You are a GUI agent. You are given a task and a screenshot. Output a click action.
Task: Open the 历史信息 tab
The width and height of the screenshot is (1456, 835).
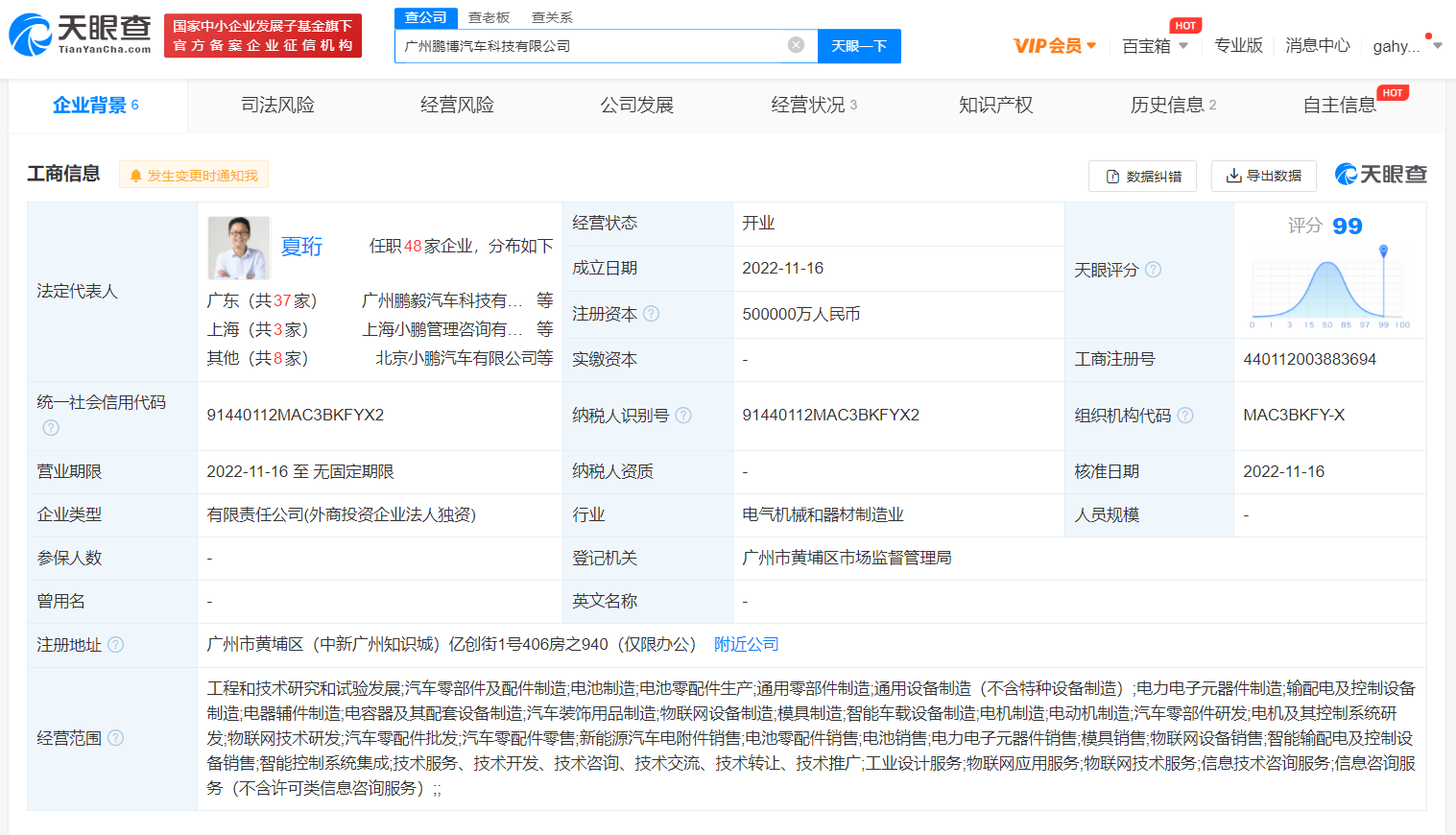pyautogui.click(x=1173, y=106)
